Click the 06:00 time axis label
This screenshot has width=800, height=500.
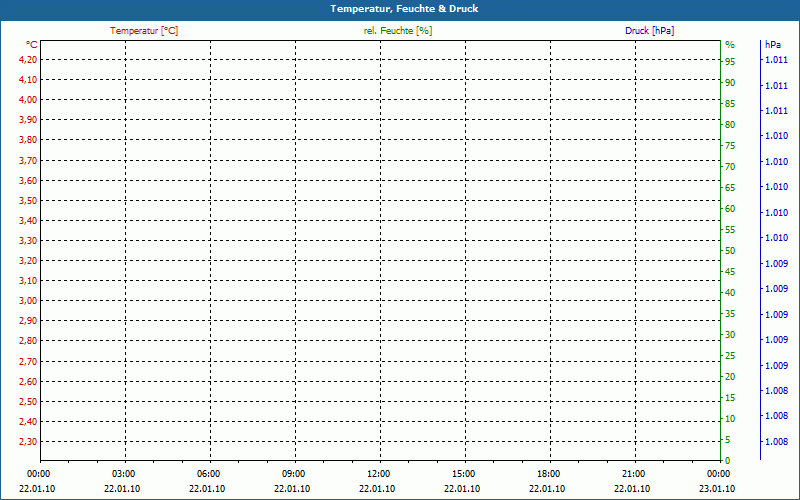pos(208,474)
